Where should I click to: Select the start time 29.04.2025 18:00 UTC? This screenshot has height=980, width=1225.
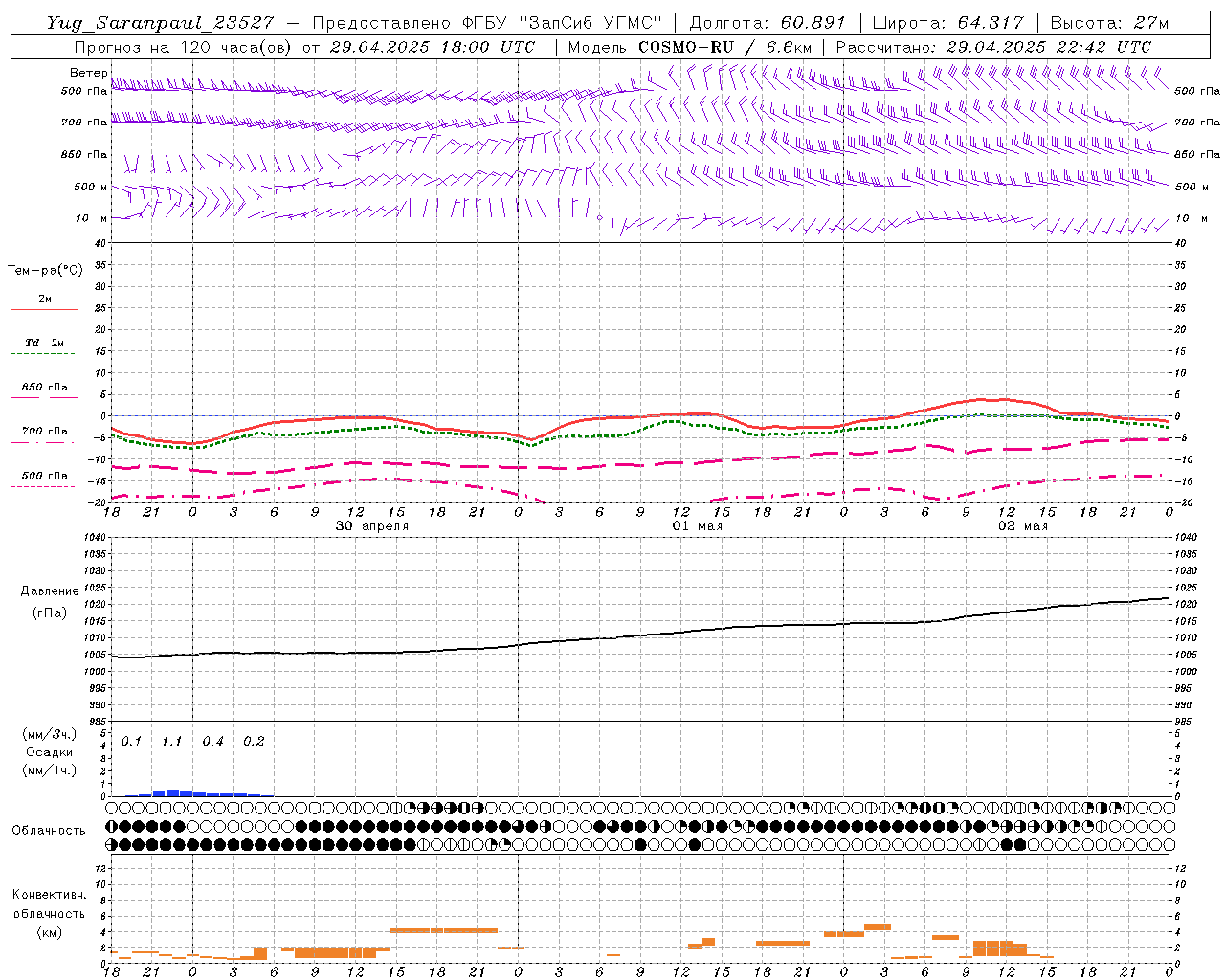432,47
